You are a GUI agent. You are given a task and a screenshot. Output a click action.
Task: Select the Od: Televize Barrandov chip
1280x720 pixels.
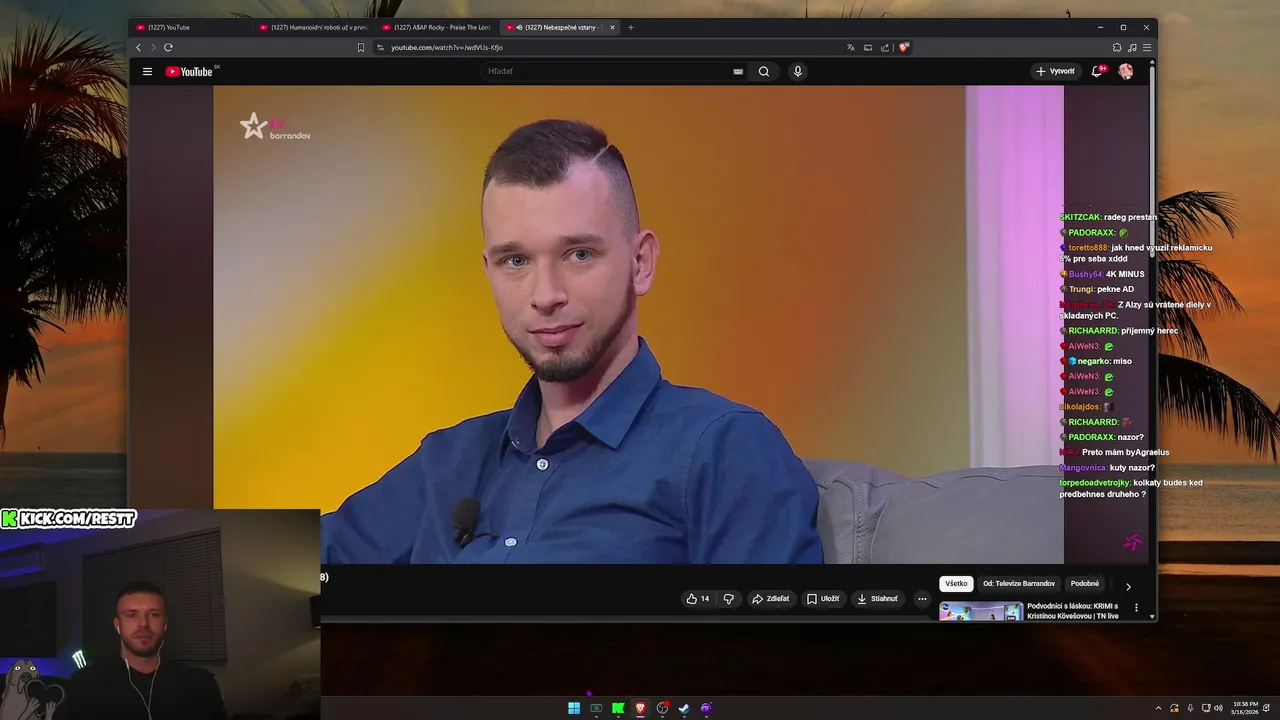click(1019, 584)
